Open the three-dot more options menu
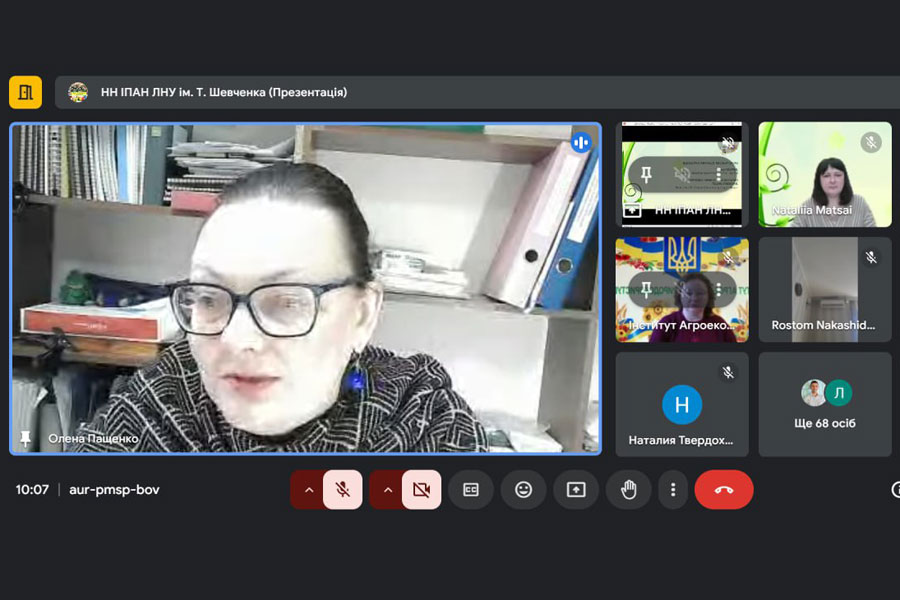The height and width of the screenshot is (600, 900). point(673,490)
